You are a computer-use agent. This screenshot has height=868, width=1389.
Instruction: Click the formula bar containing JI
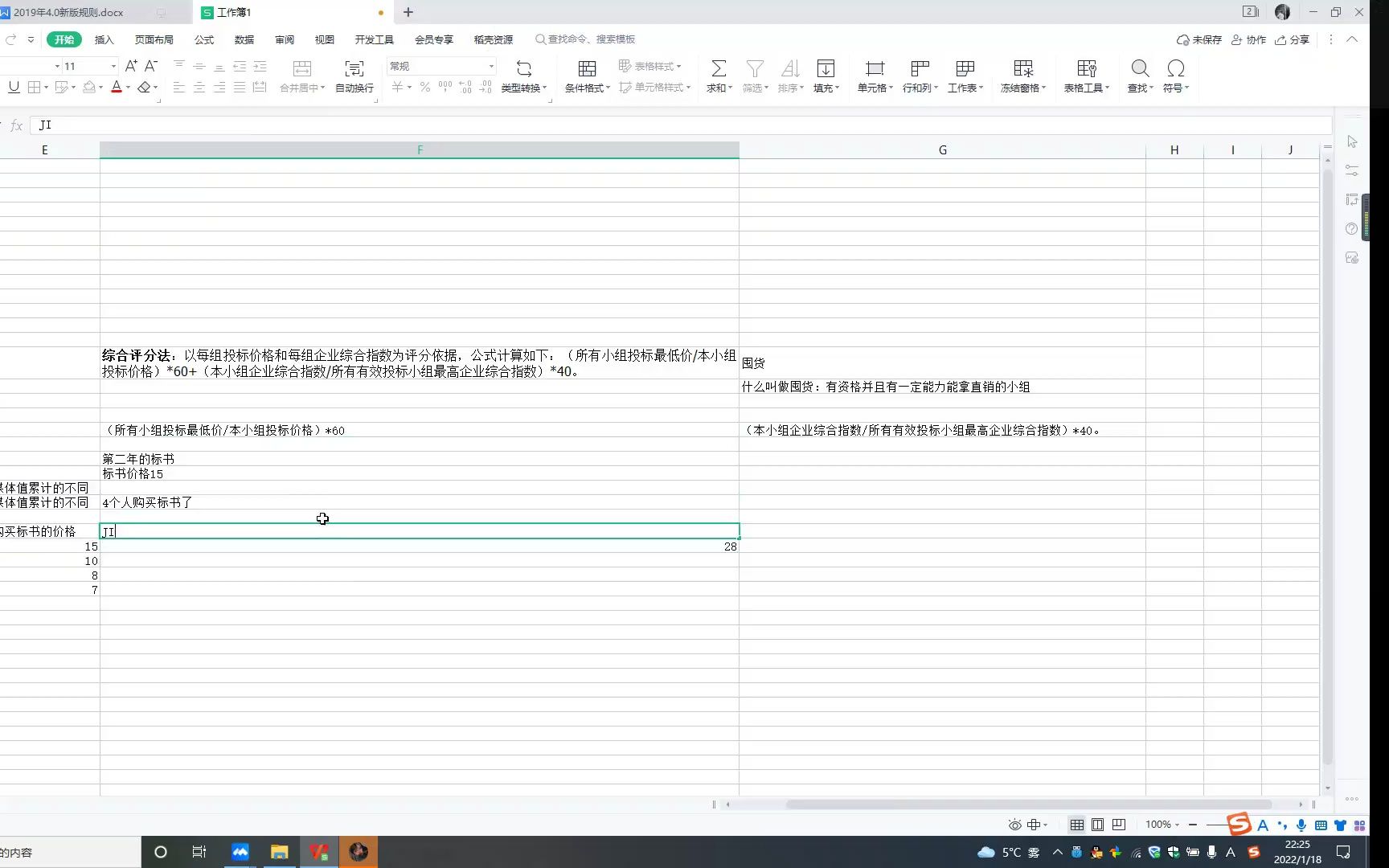681,125
